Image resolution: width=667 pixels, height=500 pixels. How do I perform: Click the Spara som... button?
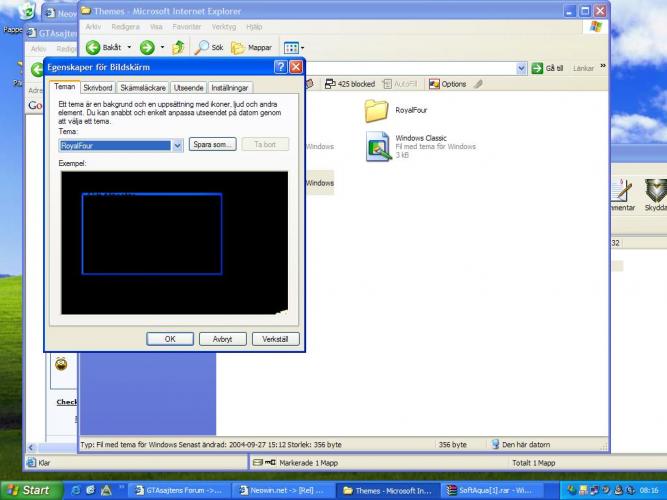[x=213, y=145]
